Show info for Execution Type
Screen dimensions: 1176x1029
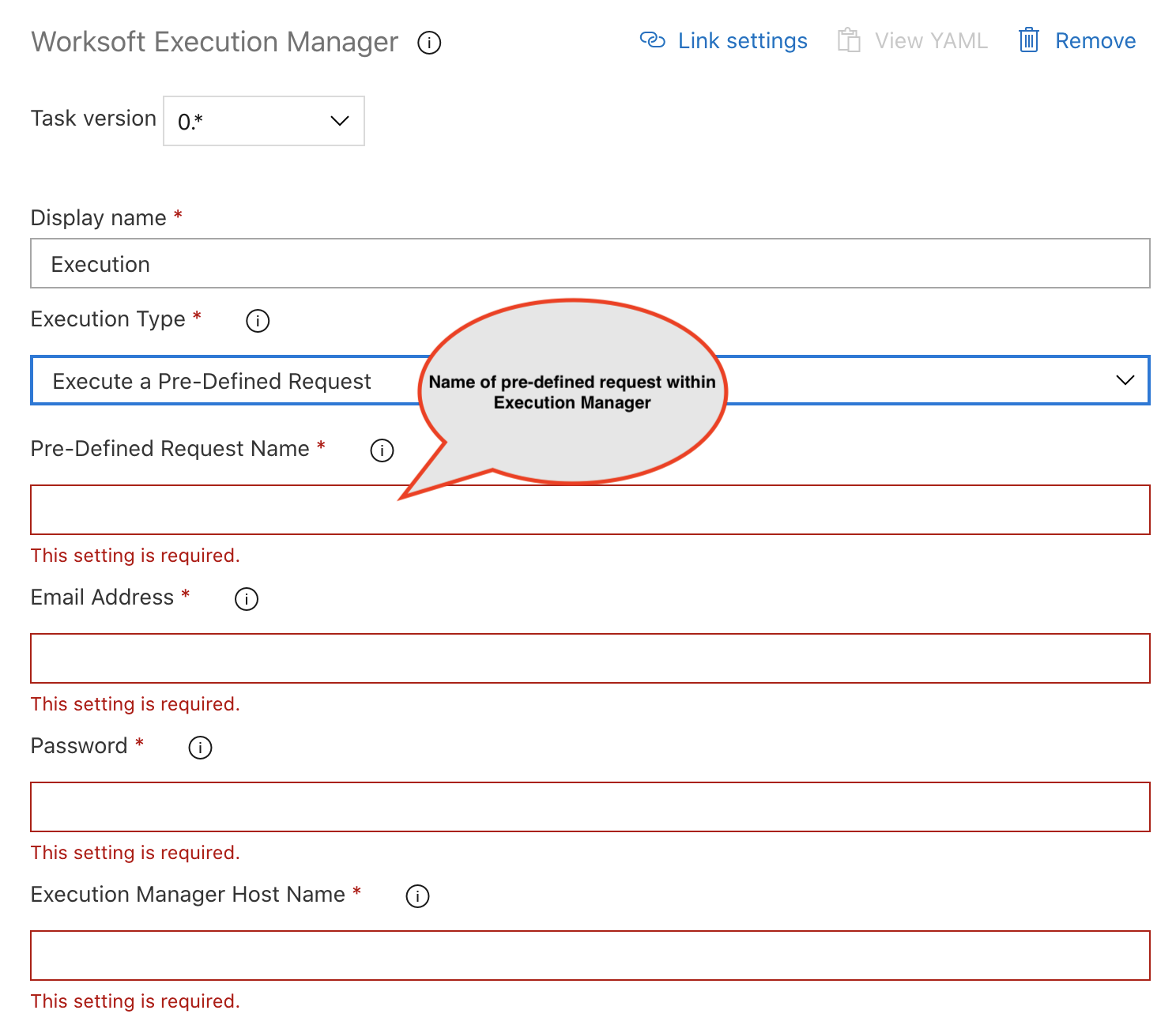258,321
